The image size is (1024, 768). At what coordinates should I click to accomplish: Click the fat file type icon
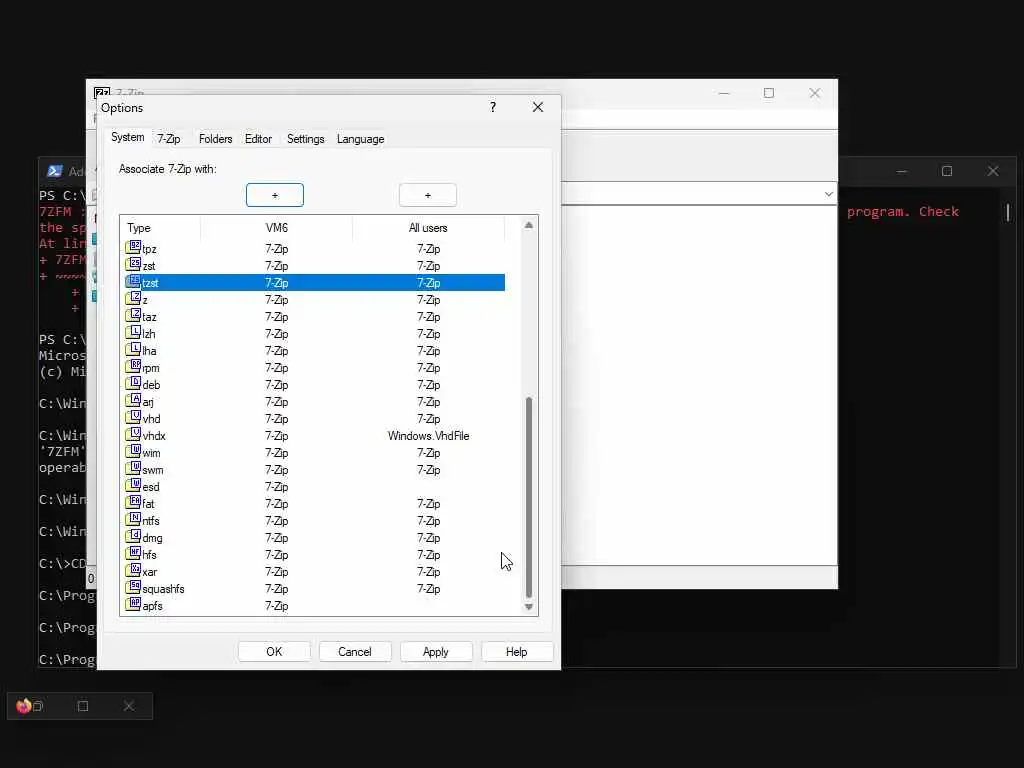(x=133, y=502)
